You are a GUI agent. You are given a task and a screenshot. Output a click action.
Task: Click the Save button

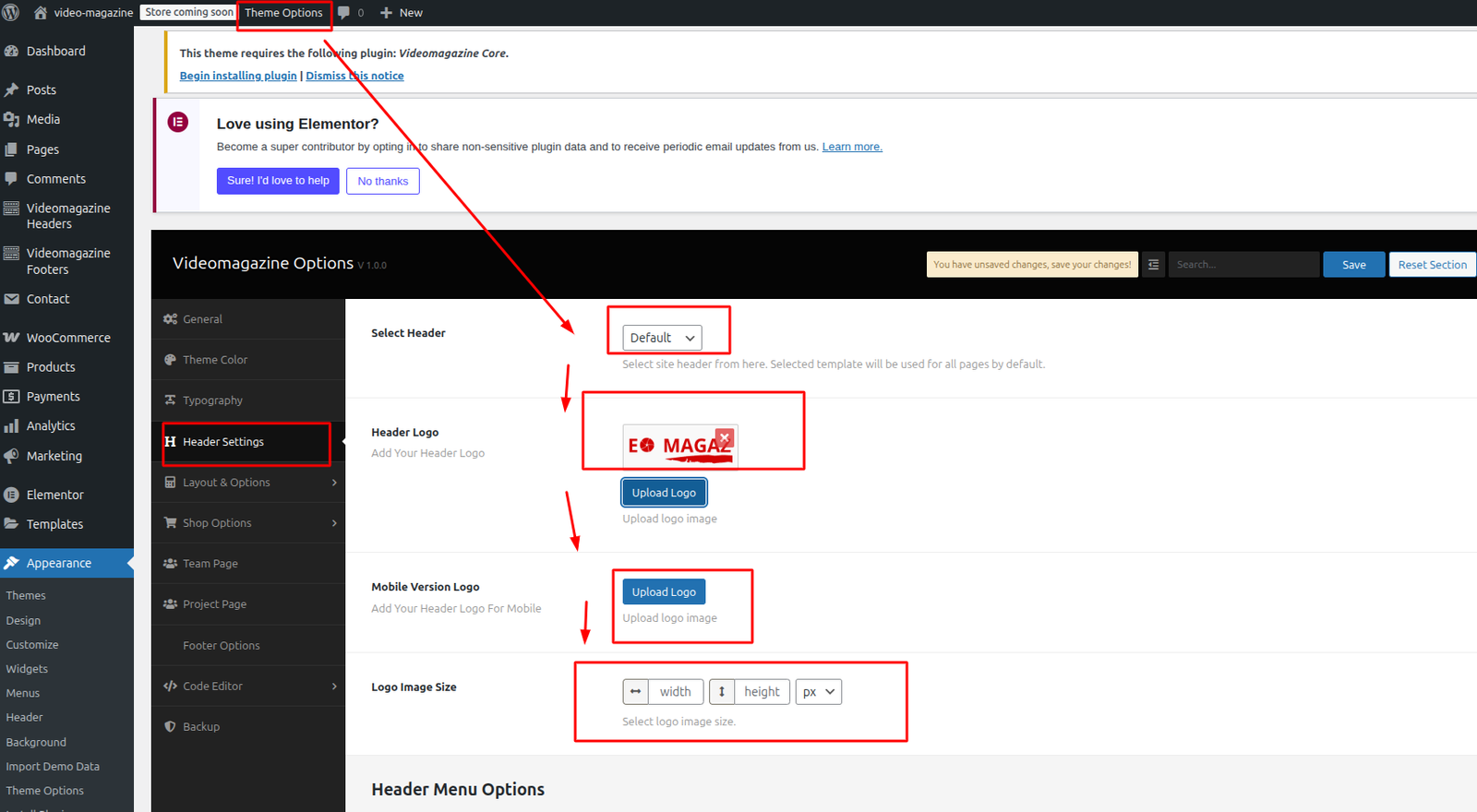1353,265
